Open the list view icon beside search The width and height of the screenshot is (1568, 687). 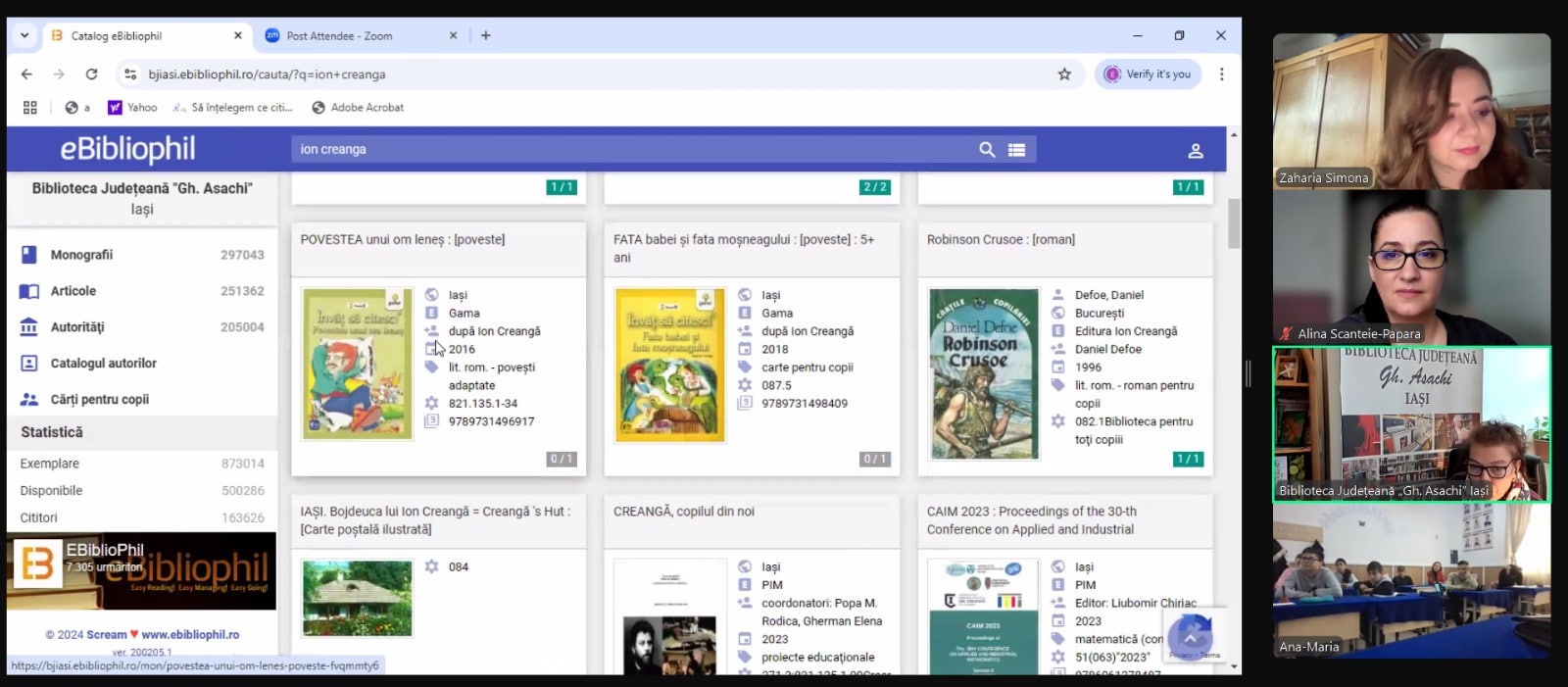click(x=1016, y=150)
